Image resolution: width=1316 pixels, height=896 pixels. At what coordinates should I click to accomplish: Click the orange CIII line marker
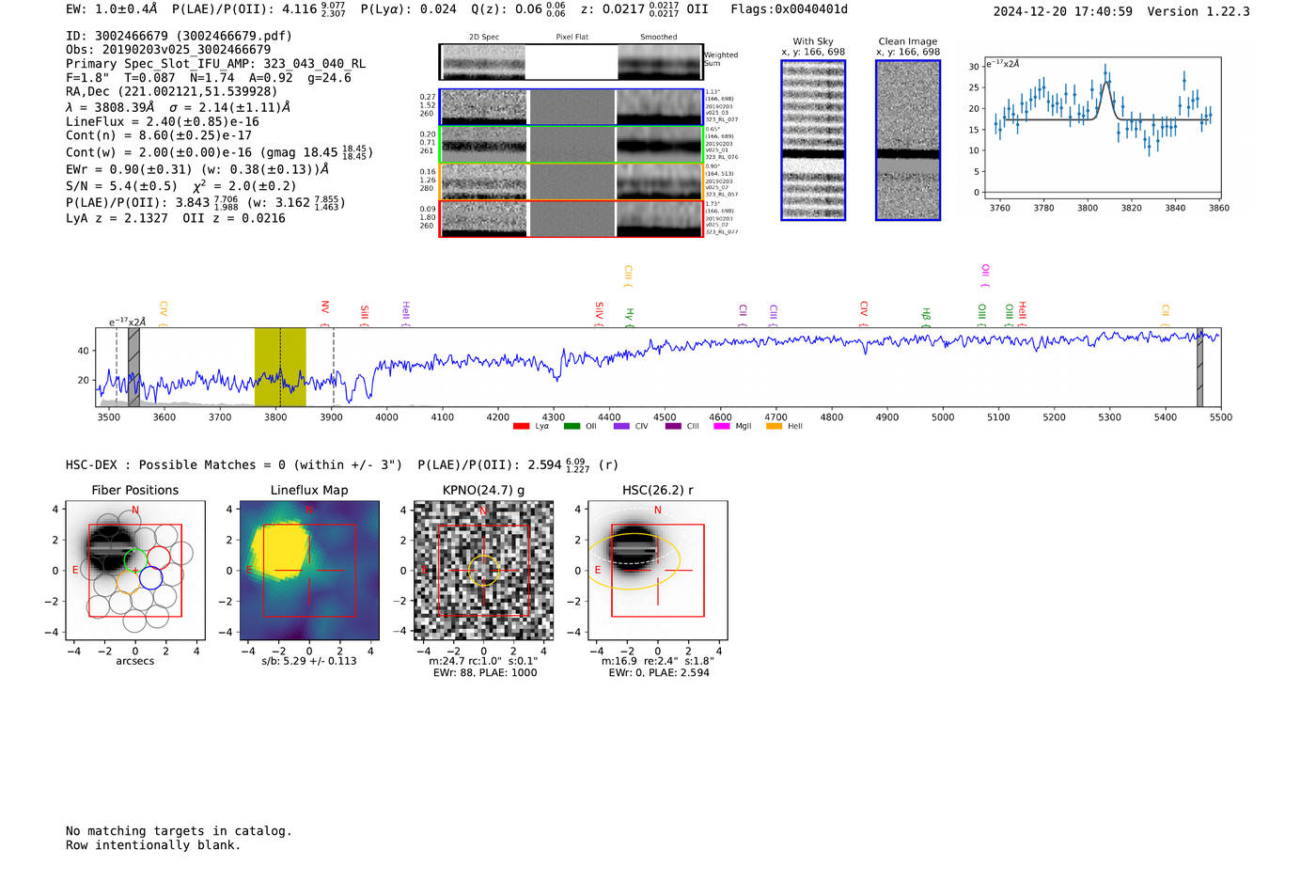coord(628,275)
